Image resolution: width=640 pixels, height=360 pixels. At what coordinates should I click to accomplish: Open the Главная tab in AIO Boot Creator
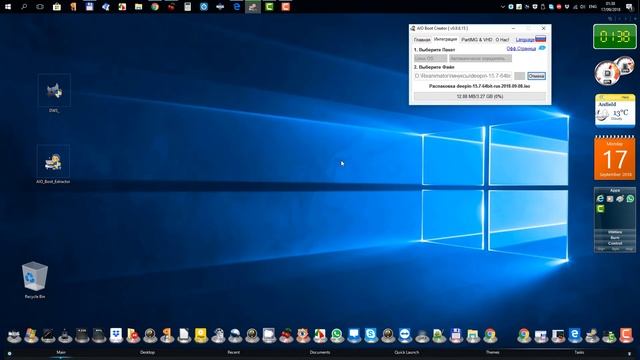(x=422, y=40)
